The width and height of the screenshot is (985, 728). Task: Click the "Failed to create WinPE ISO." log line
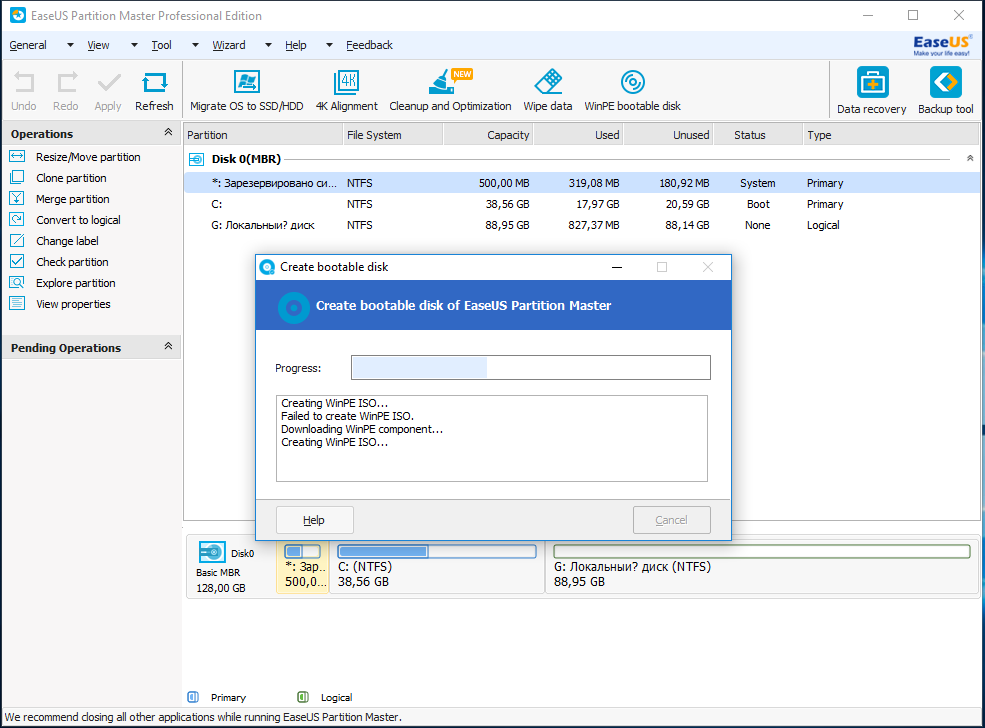(347, 416)
